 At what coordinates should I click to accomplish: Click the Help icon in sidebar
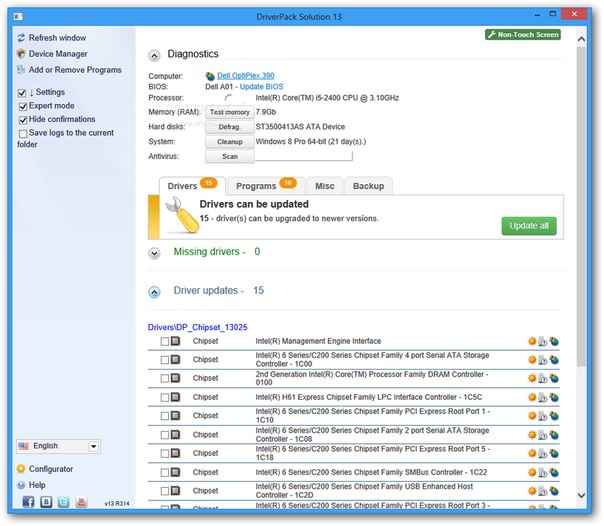[x=21, y=485]
